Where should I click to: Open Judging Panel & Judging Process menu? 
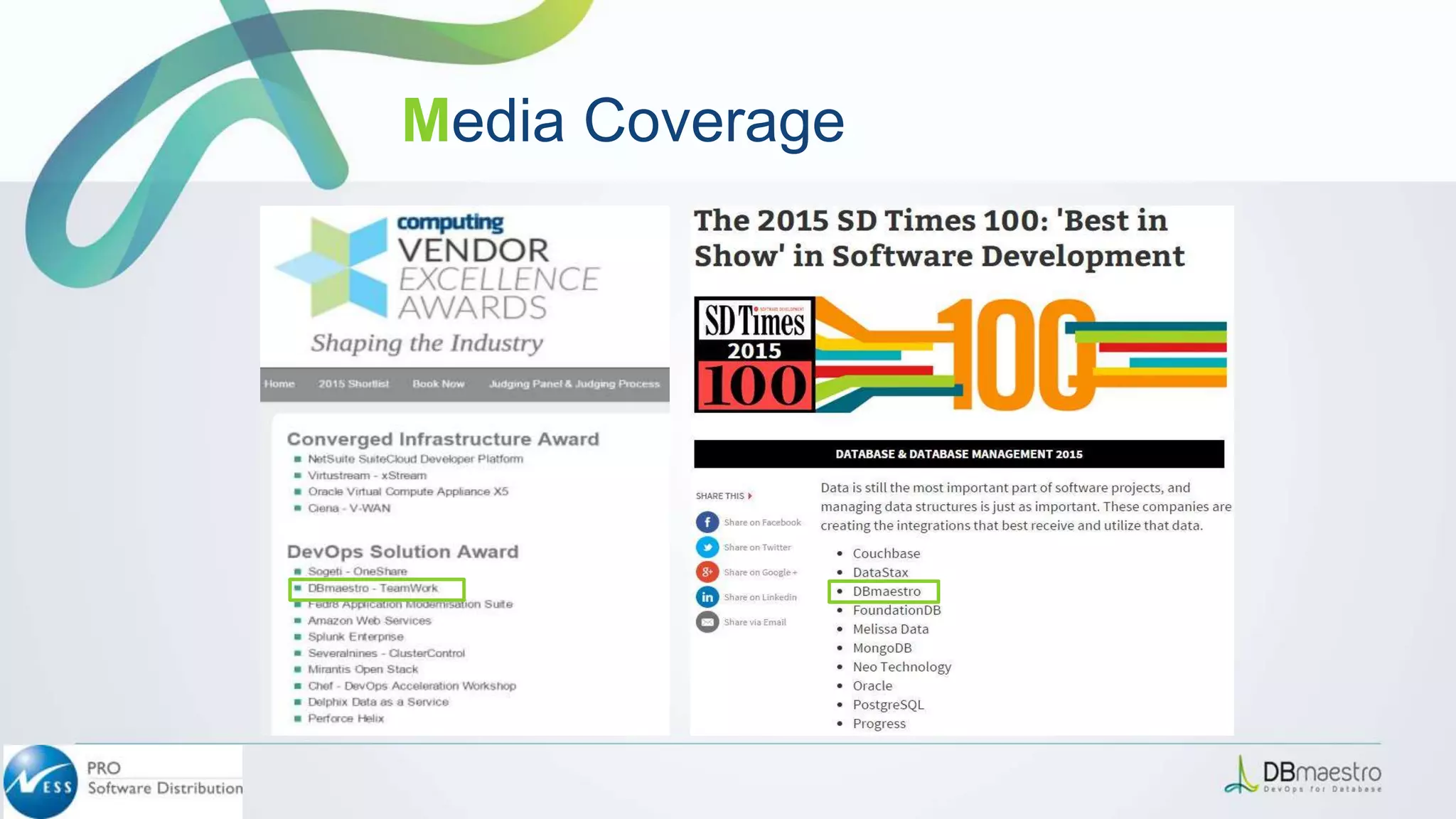point(574,384)
